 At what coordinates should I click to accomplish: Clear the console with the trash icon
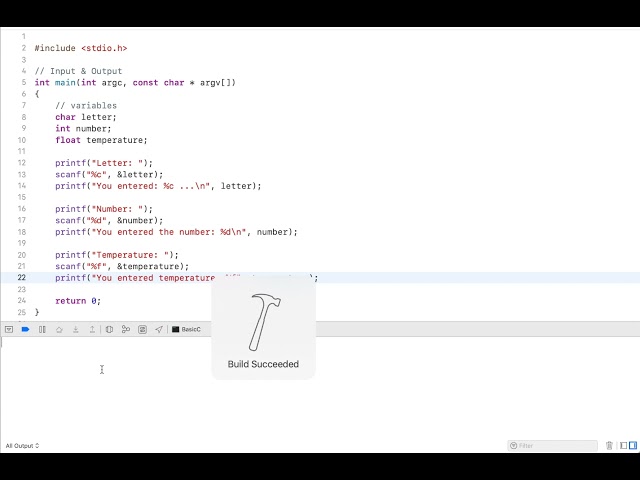click(x=609, y=446)
